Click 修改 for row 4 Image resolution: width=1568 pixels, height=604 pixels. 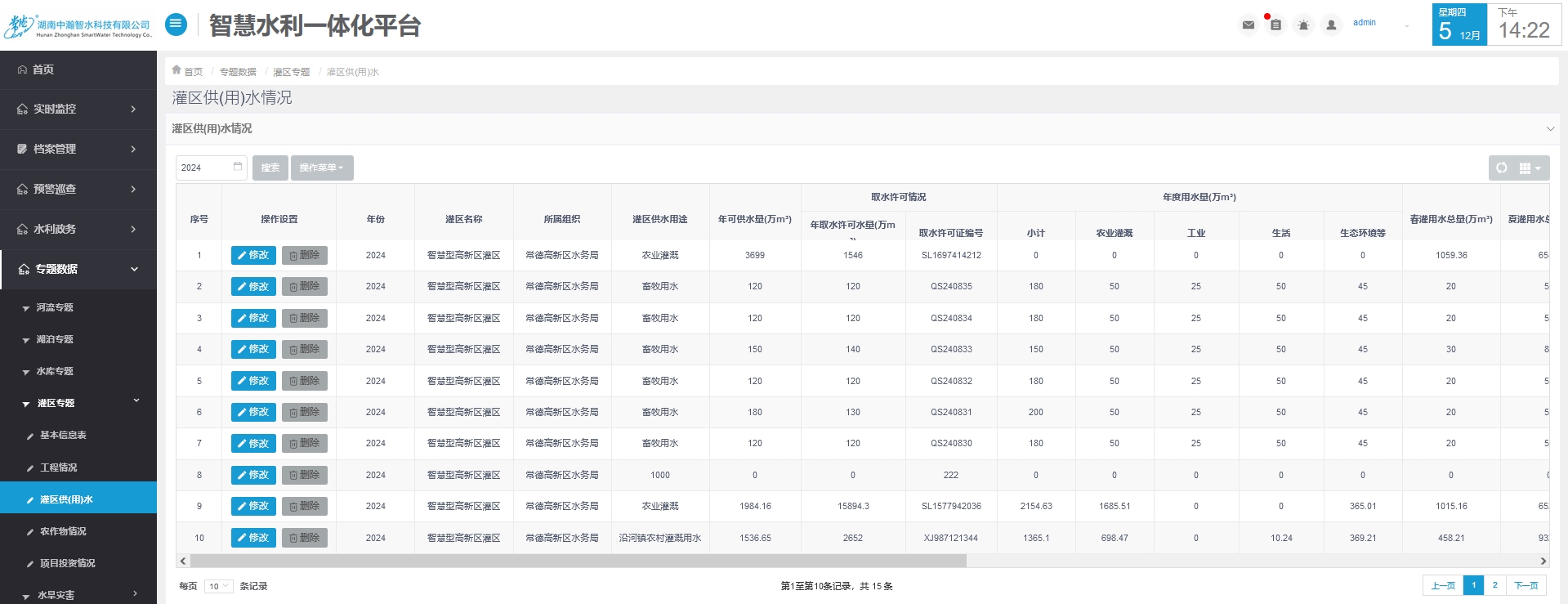[x=253, y=349]
